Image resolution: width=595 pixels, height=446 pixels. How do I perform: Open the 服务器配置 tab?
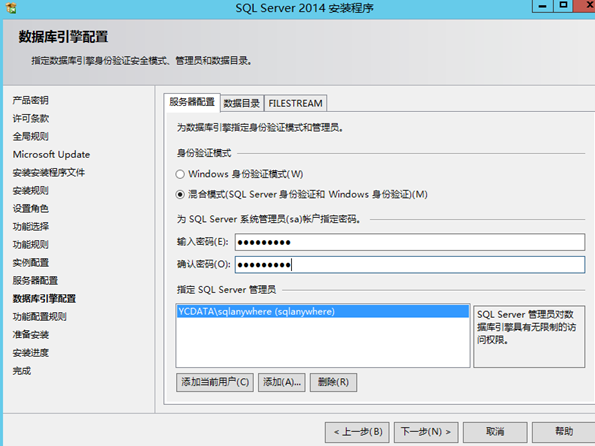pyautogui.click(x=192, y=102)
